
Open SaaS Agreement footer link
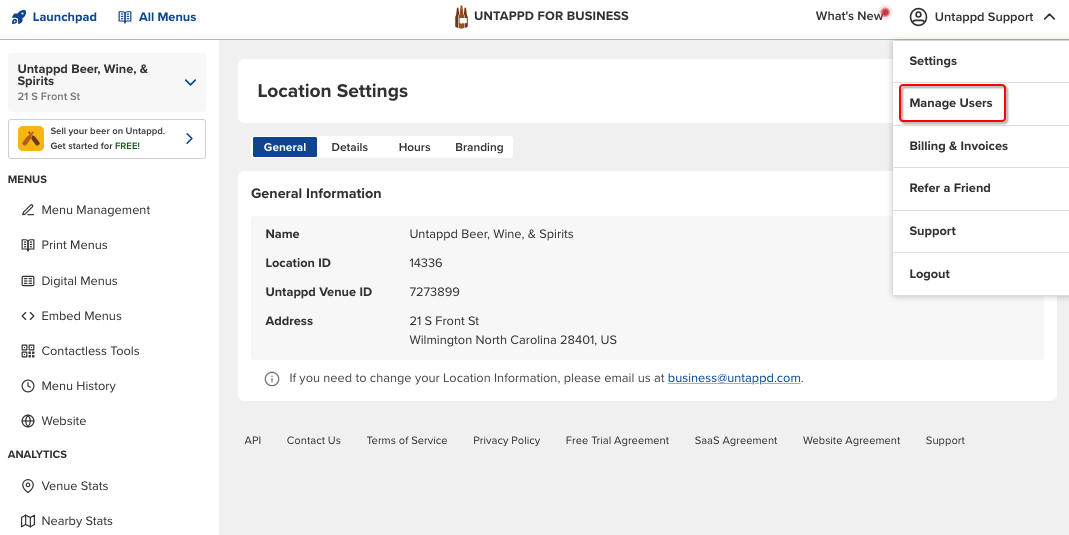(736, 441)
